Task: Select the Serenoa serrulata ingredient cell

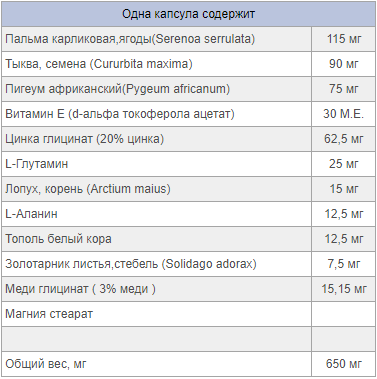Action: point(157,39)
